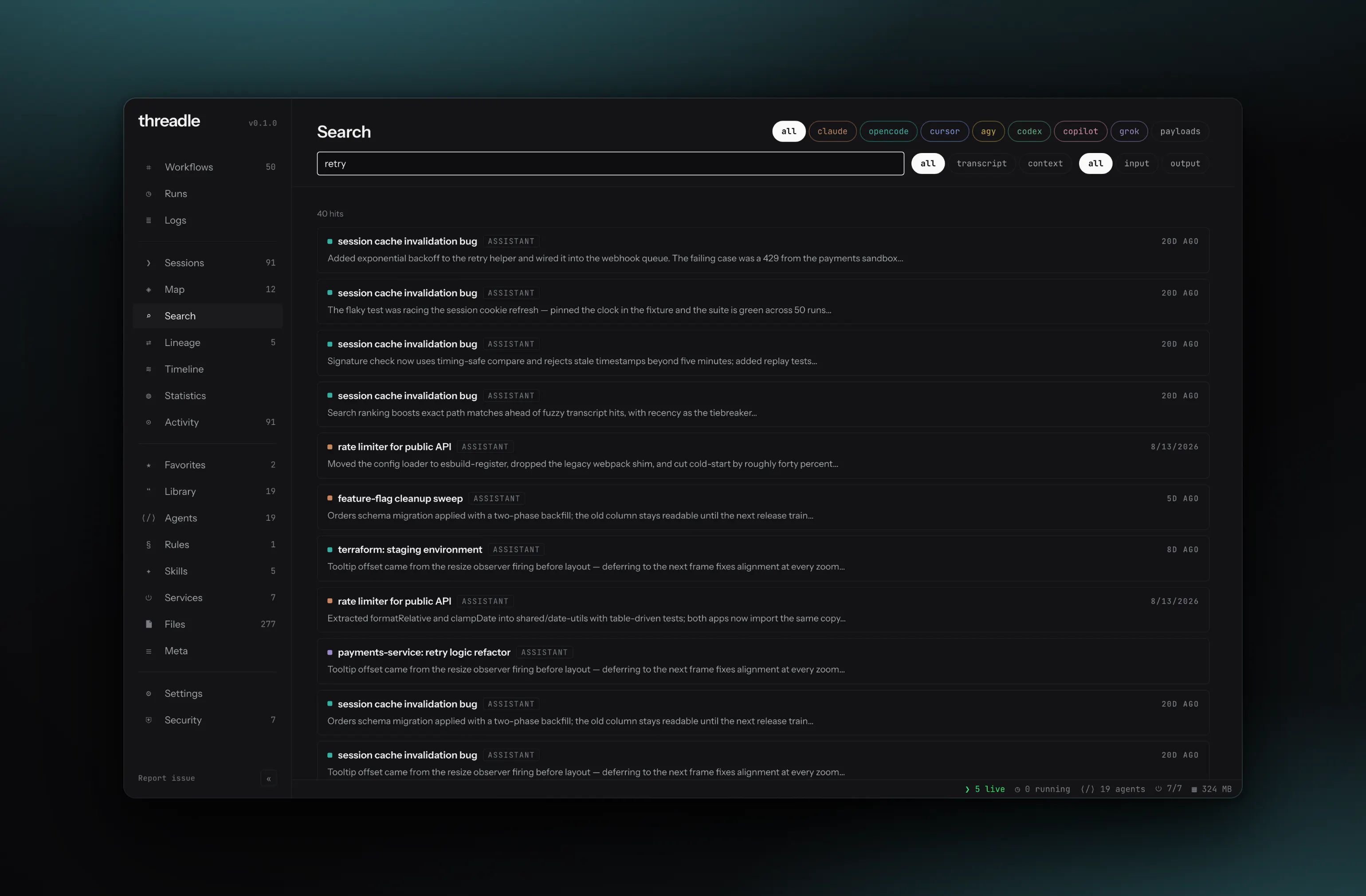The height and width of the screenshot is (896, 1366).
Task: Open the Files sidebar label
Action: click(x=174, y=625)
